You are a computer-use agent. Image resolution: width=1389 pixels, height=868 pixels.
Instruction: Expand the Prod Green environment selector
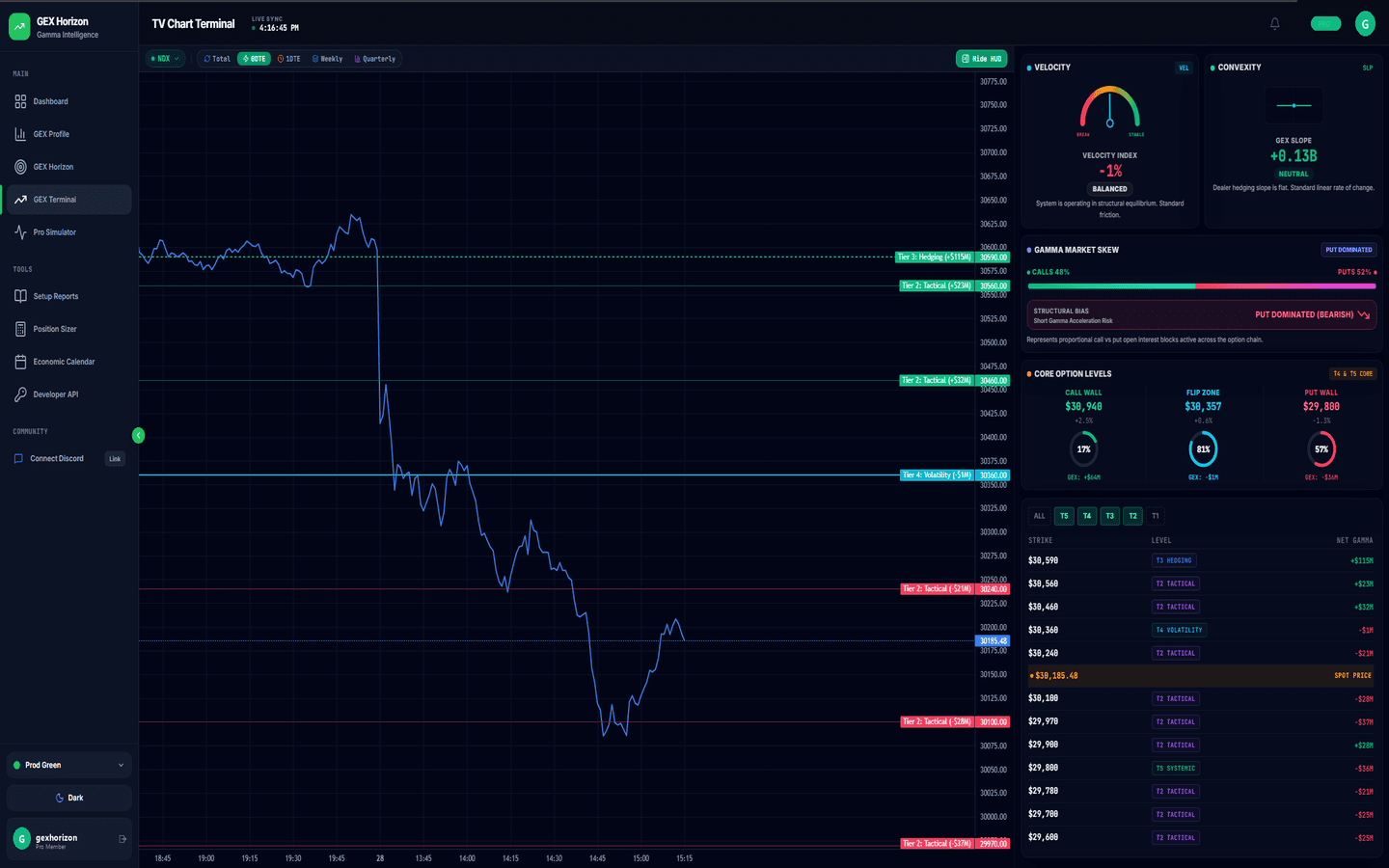pos(69,765)
